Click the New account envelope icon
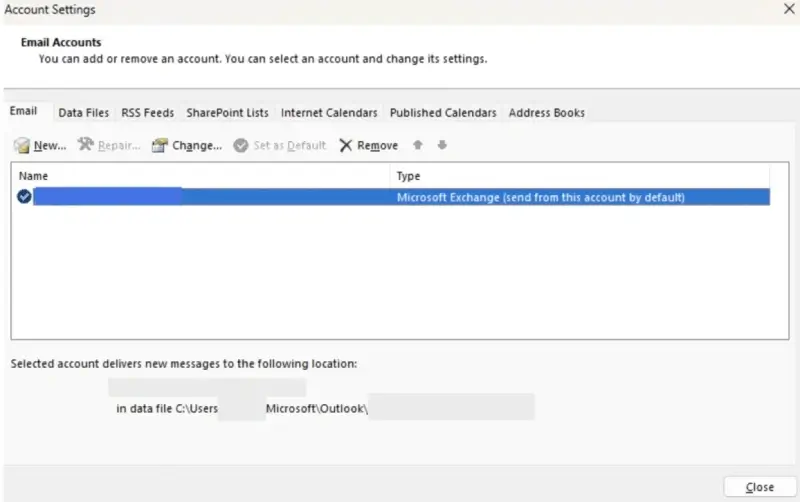 pyautogui.click(x=22, y=145)
